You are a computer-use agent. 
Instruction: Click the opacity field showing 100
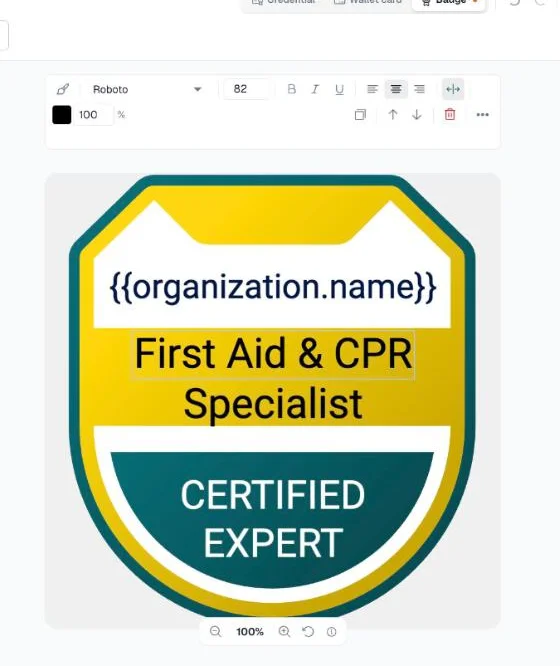(94, 115)
